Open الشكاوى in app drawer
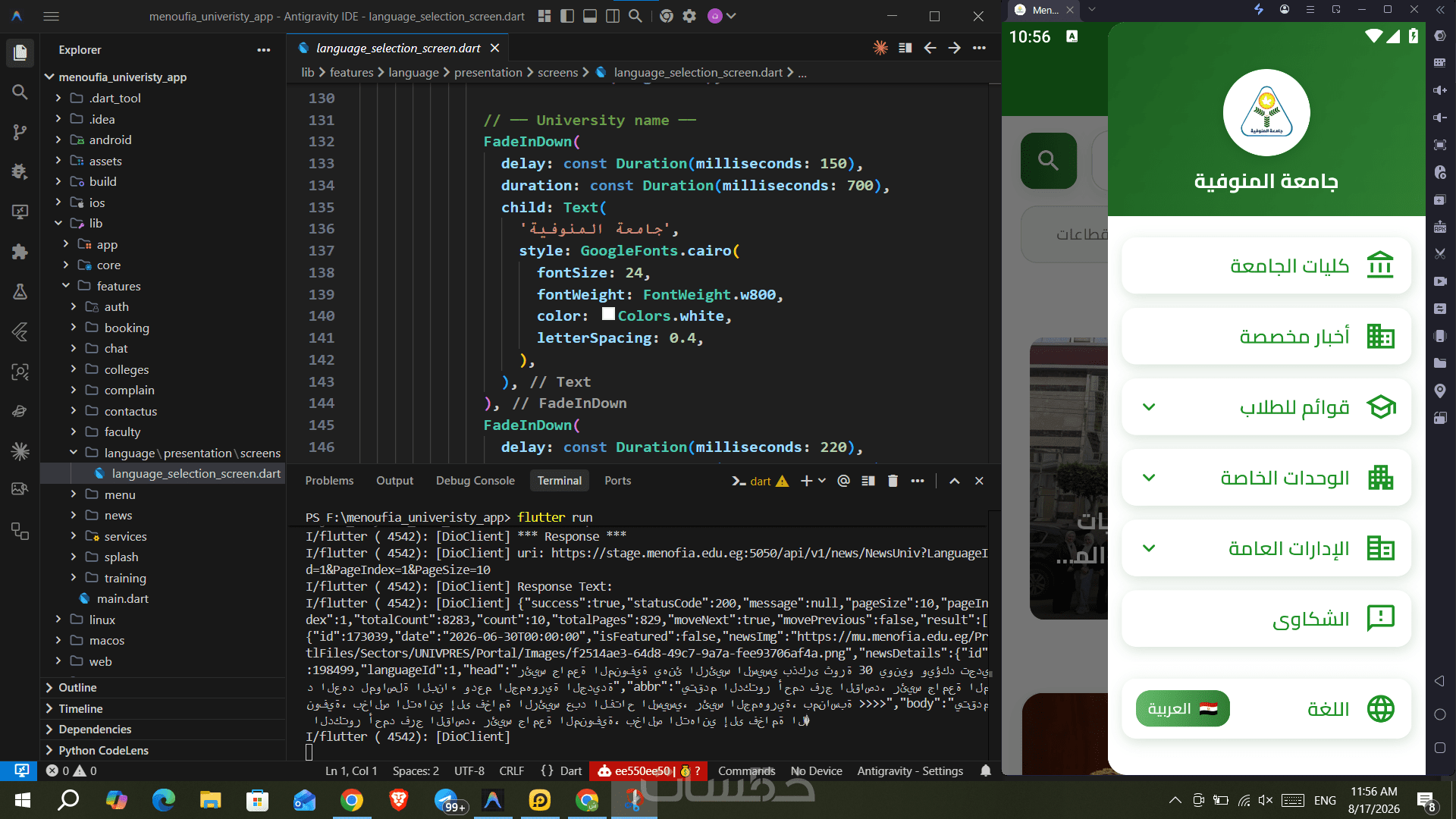This screenshot has width=1456, height=819. 1266,619
